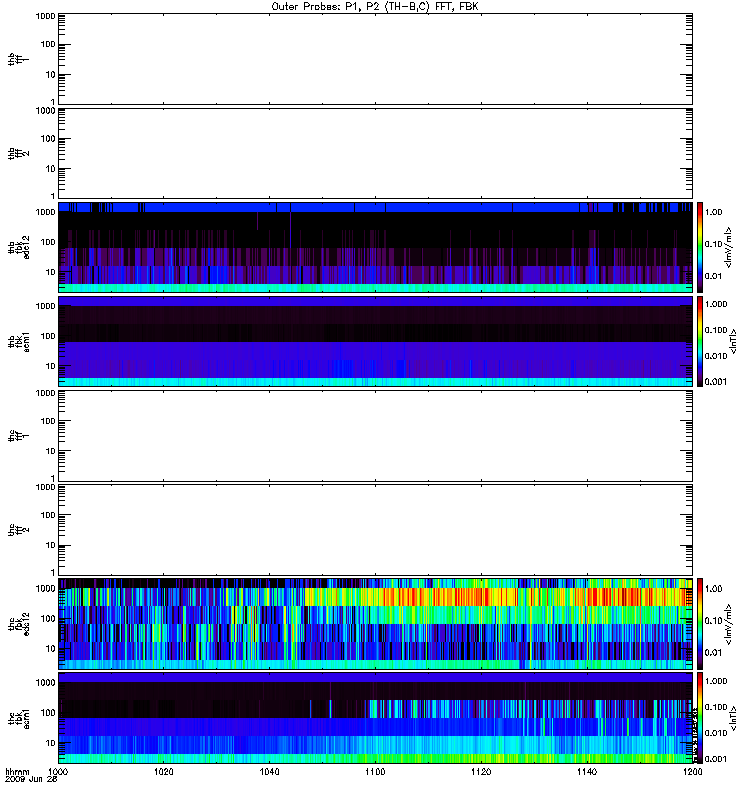Click inside the thc fbk scm1 spectrogram
Screen dimensions: 750x800
click(375, 718)
